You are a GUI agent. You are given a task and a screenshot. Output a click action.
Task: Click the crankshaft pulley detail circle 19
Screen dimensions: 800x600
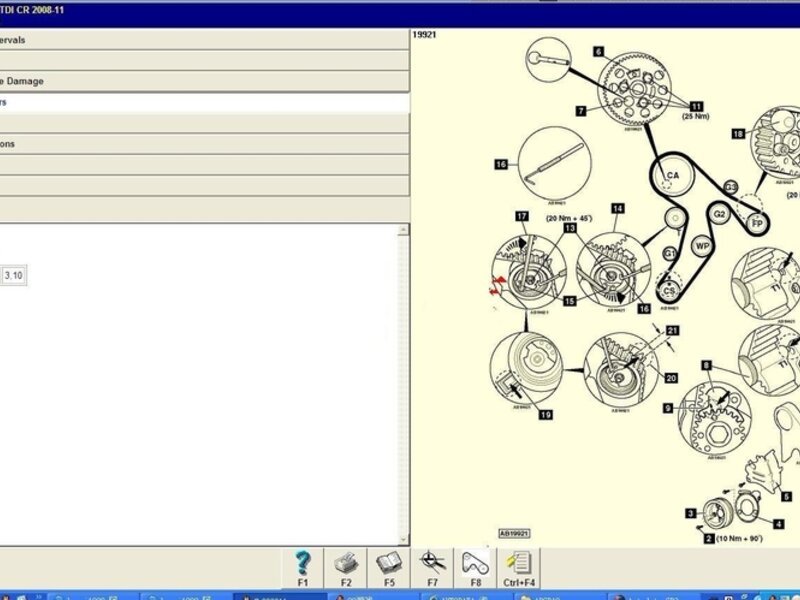[528, 370]
